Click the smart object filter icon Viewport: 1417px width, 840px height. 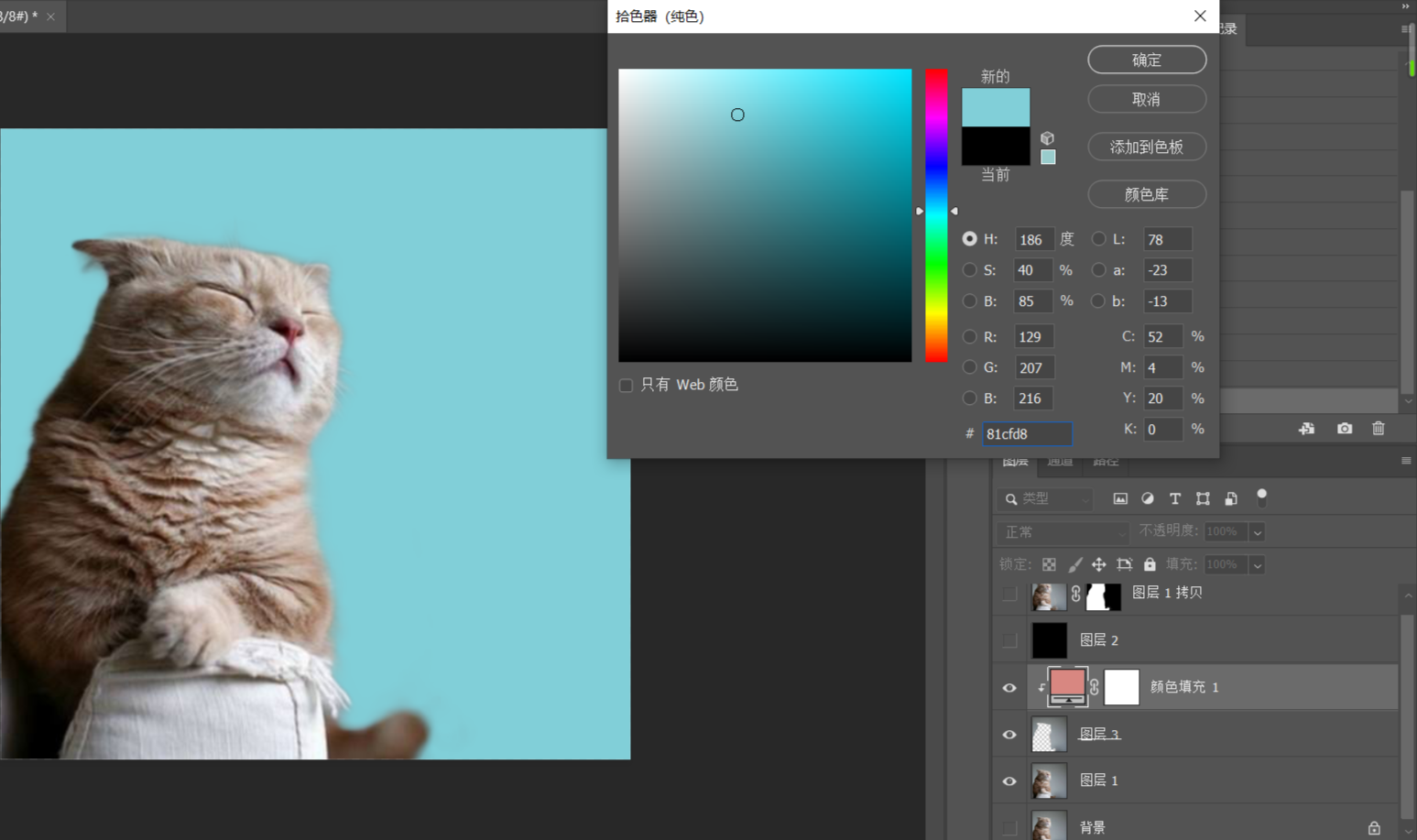[x=1231, y=498]
